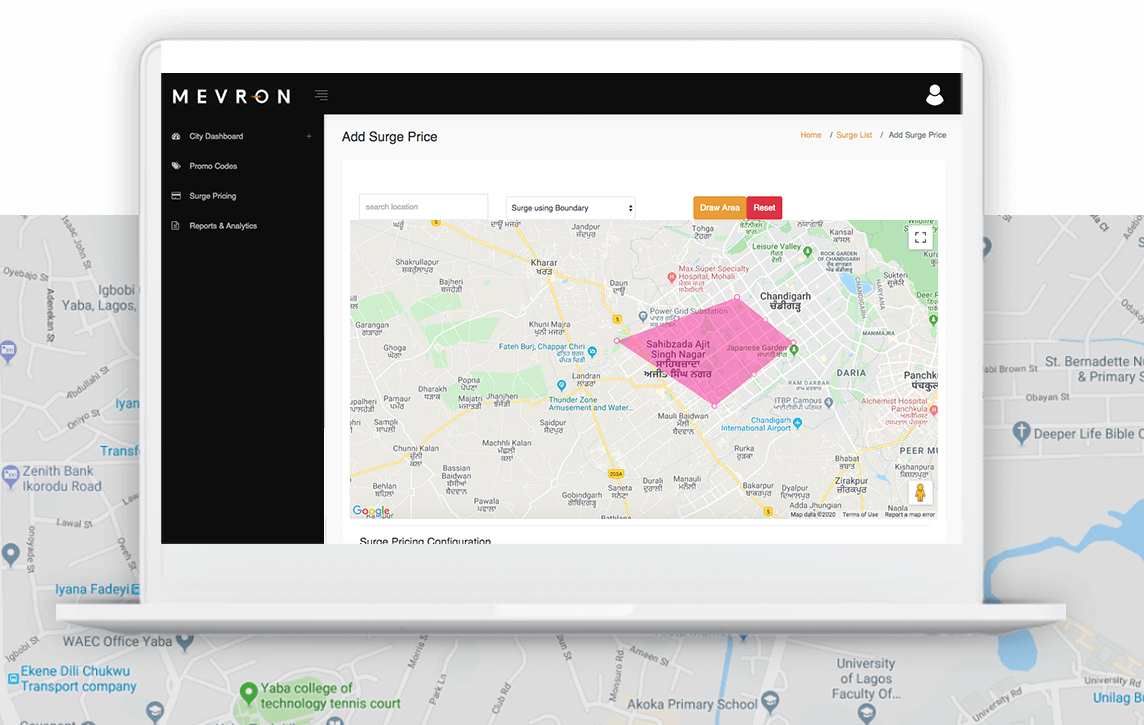Viewport: 1144px width, 725px height.
Task: Click the MEVRON logo
Action: (x=231, y=96)
